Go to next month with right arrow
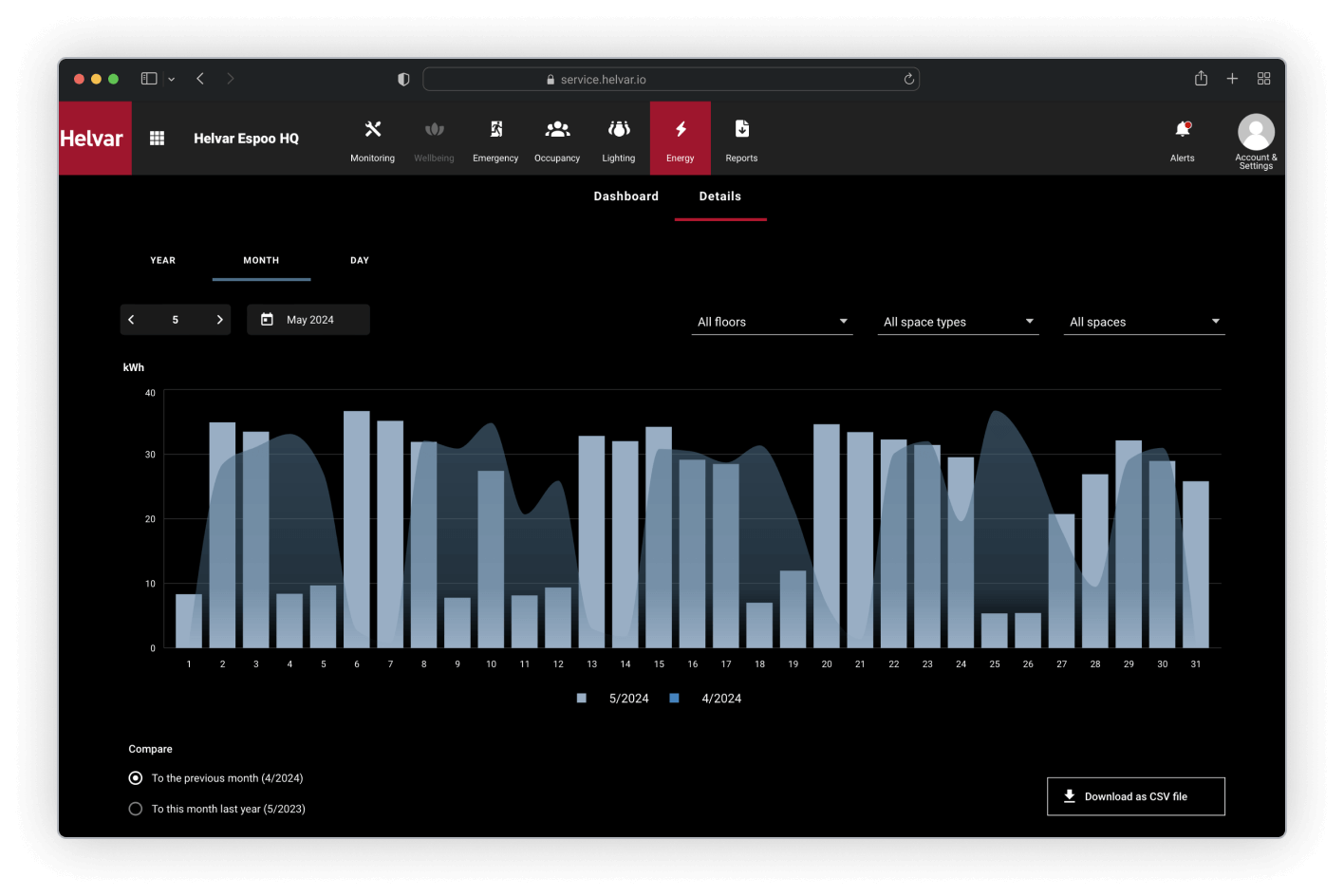The height and width of the screenshot is (896, 1344). tap(219, 320)
